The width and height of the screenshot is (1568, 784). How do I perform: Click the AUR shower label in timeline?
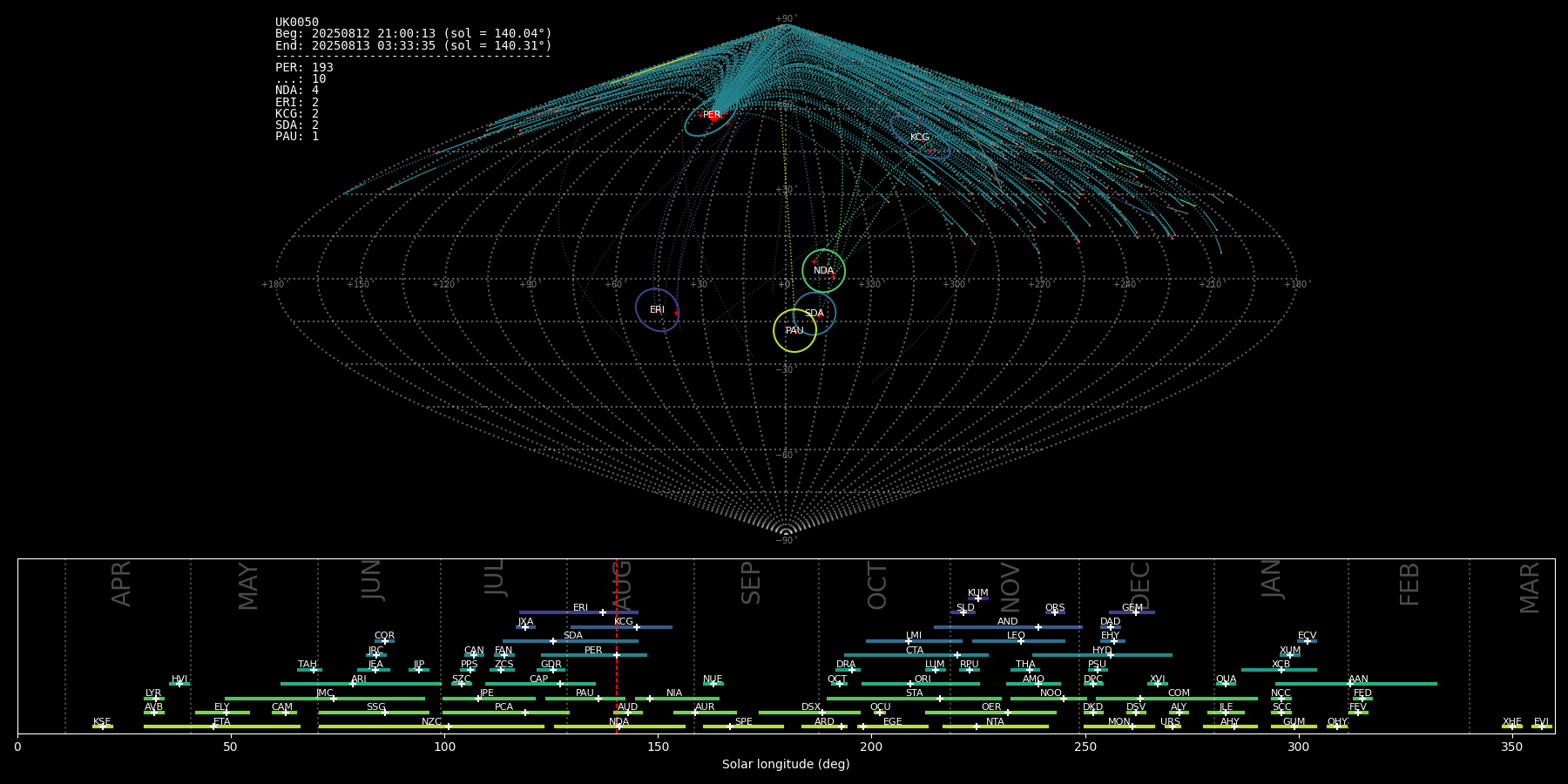[x=705, y=707]
